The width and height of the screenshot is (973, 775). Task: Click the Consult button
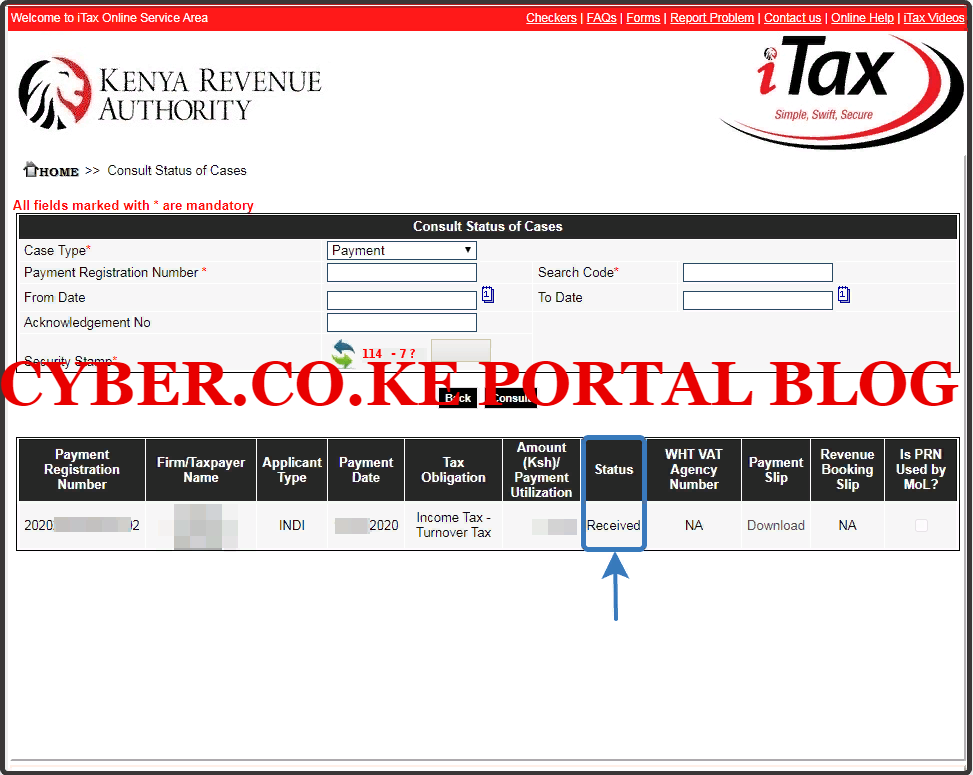click(x=510, y=398)
